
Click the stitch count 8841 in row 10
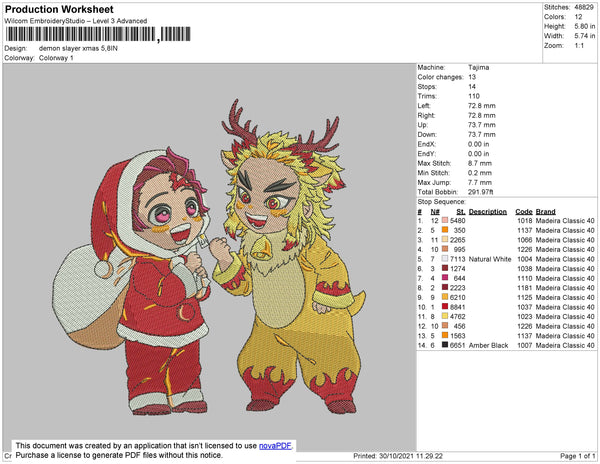click(458, 307)
